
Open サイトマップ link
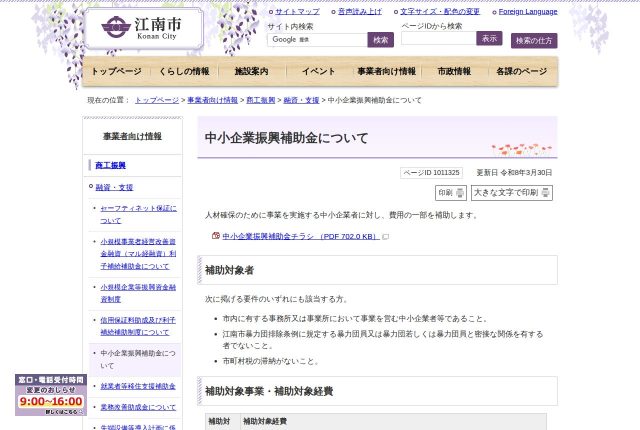(298, 11)
